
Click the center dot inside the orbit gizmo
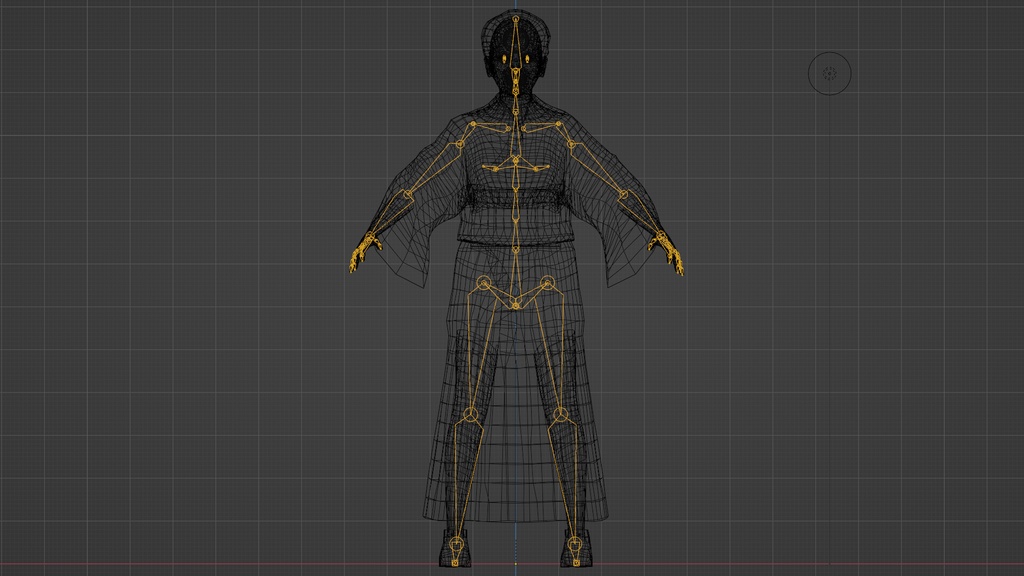828,73
